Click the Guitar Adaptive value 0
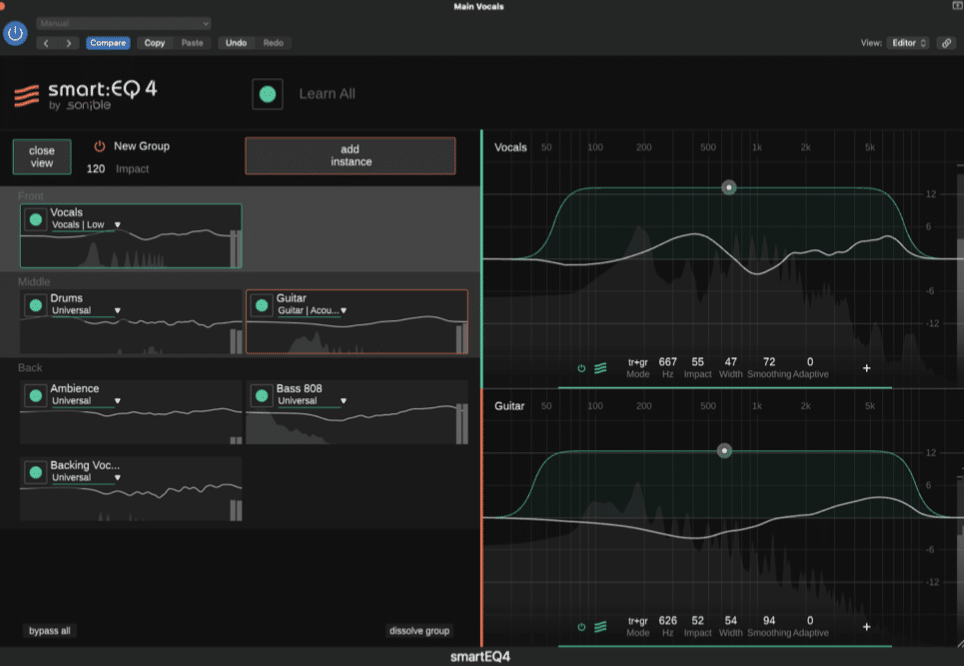Image resolution: width=964 pixels, height=666 pixels. point(810,621)
